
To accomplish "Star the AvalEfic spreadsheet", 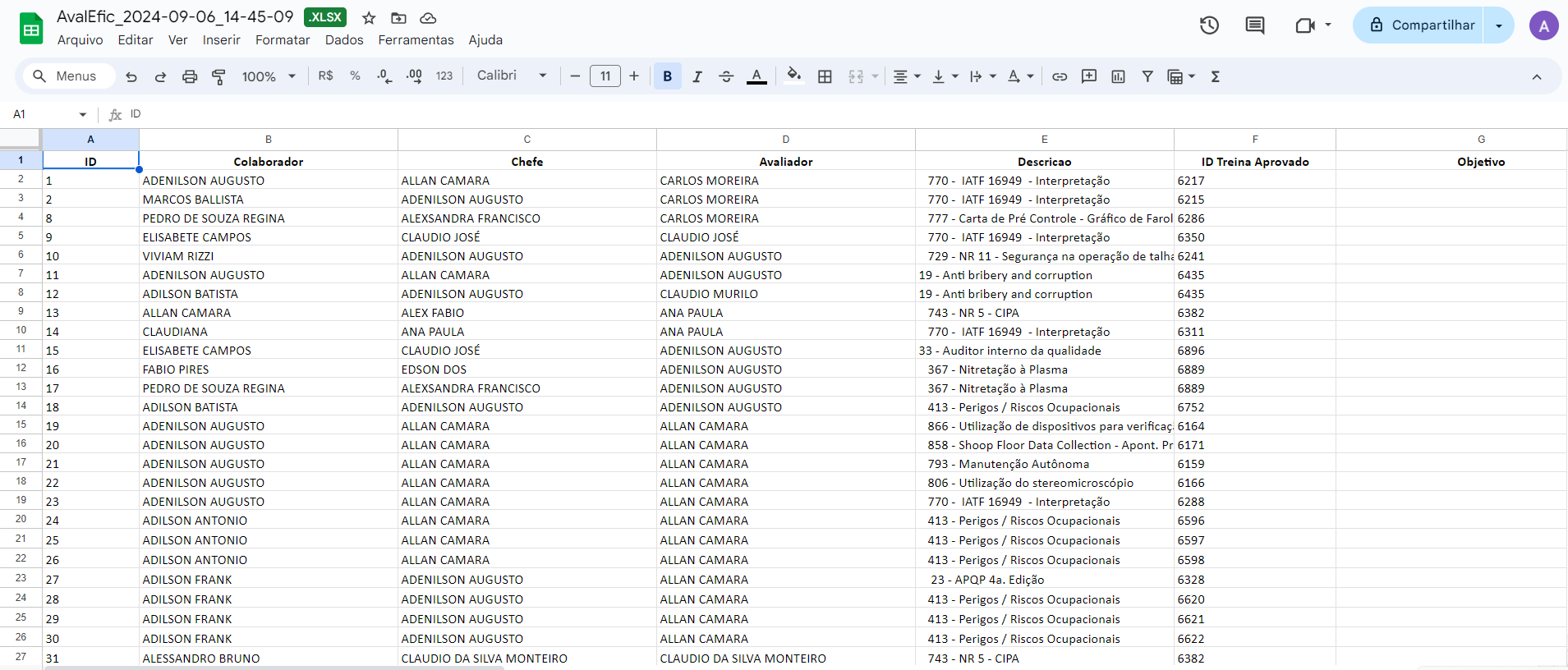I will click(x=369, y=18).
